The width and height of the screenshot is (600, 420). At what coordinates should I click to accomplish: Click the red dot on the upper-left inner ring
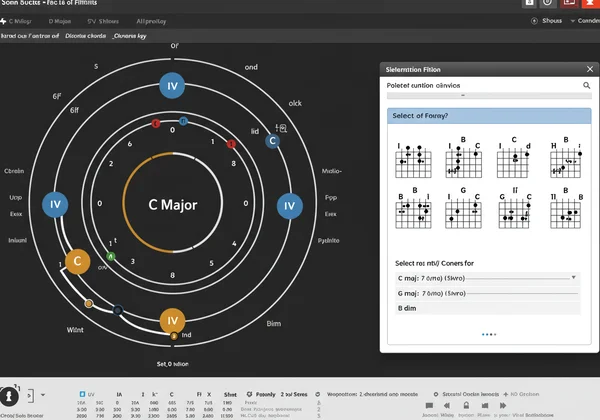155,124
